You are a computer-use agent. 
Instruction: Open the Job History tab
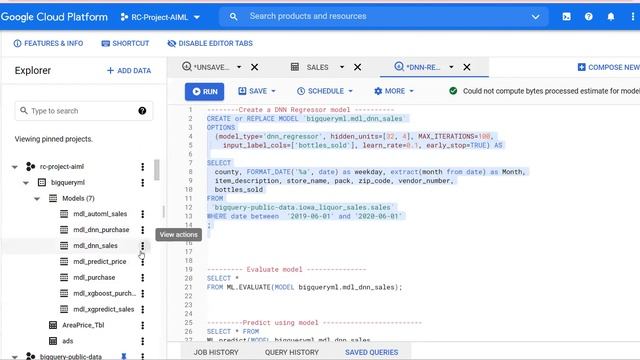coord(216,352)
